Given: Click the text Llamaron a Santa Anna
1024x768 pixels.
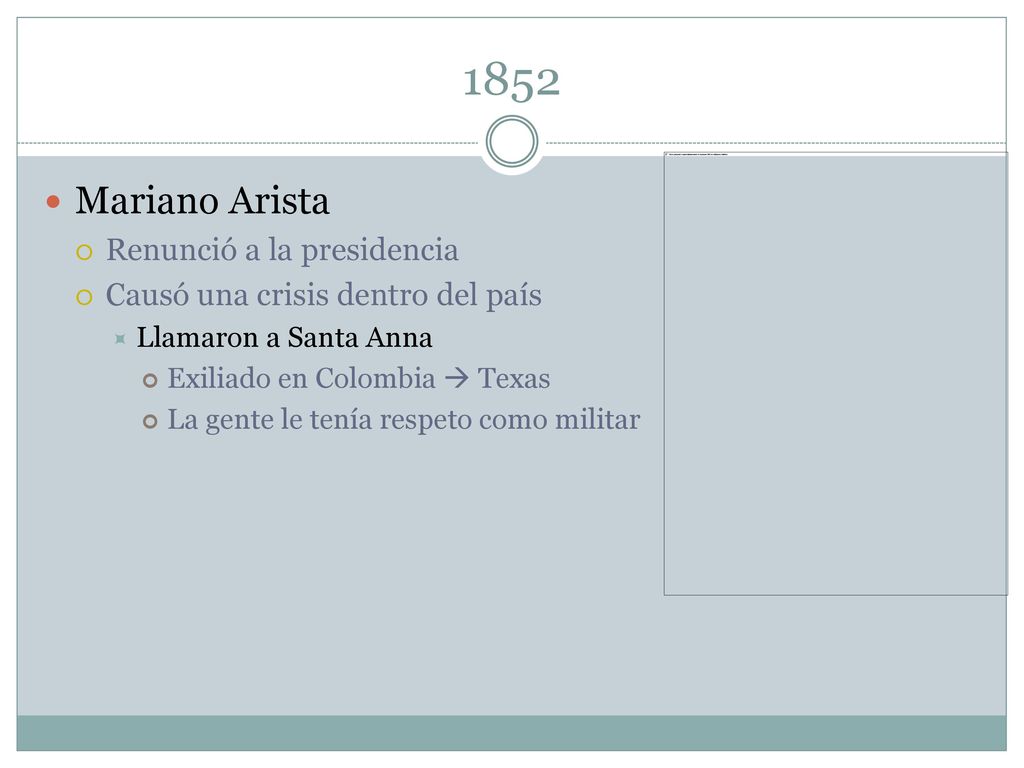Looking at the screenshot, I should coord(284,338).
